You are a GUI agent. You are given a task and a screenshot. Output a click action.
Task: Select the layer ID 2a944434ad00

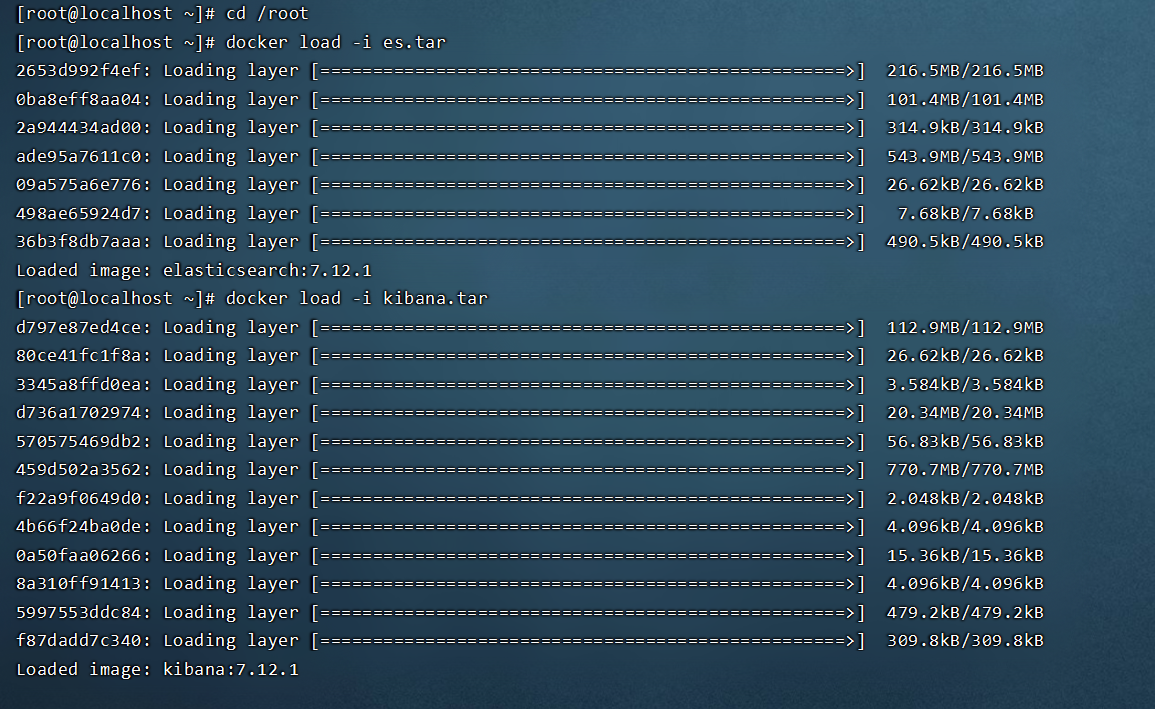[x=78, y=127]
